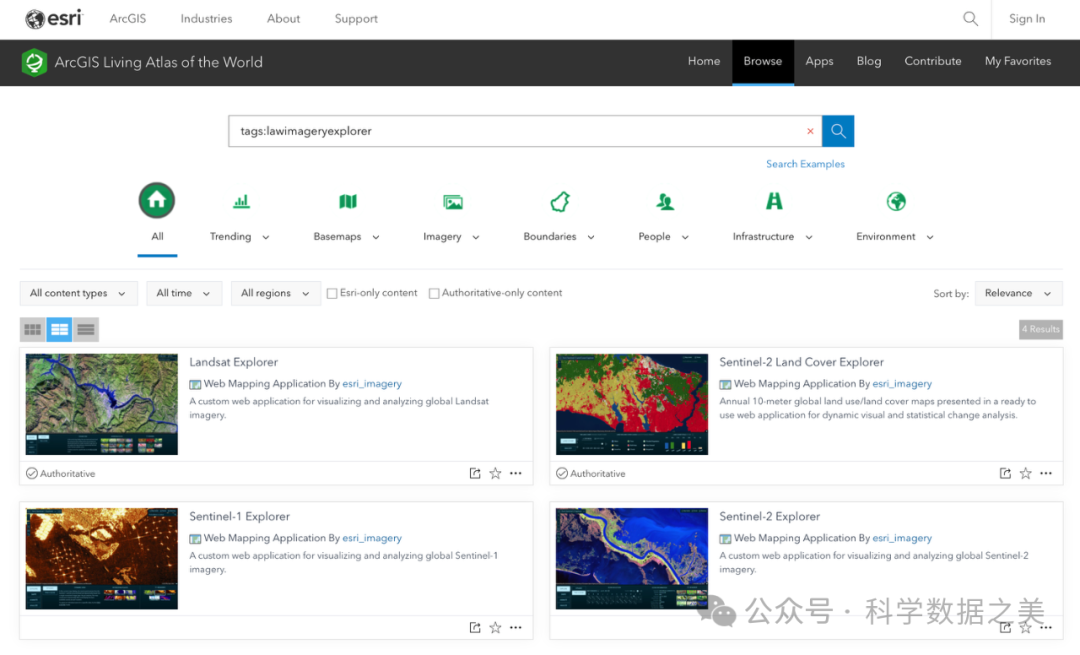Go to the Apps tab
This screenshot has width=1080, height=655.
point(819,61)
